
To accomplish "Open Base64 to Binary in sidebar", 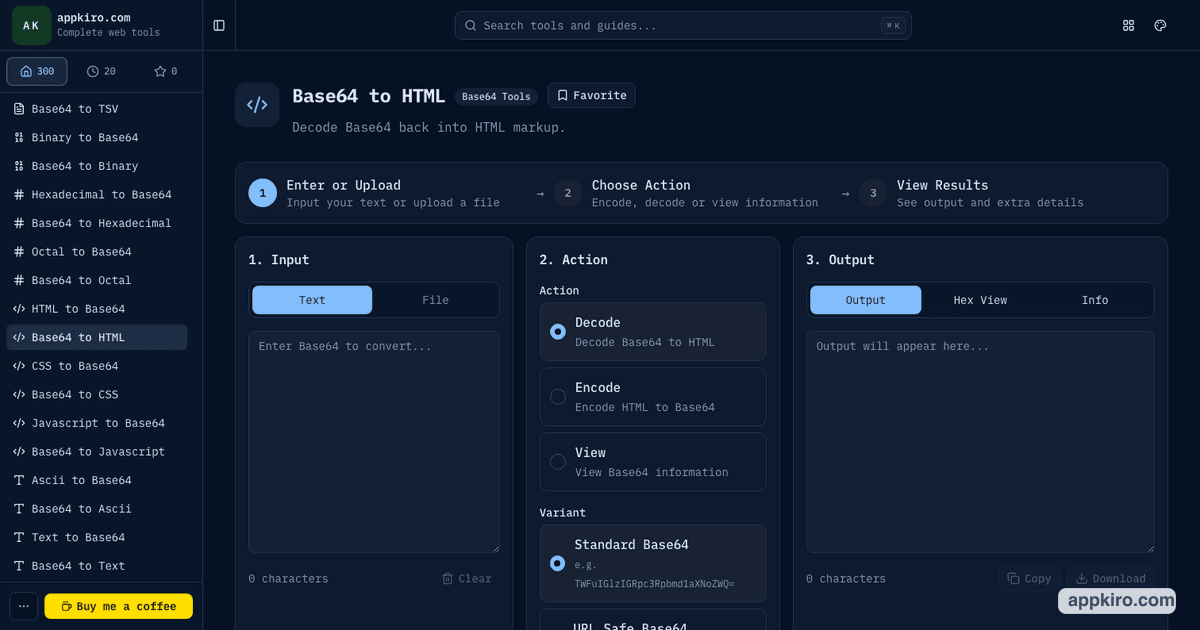I will tap(97, 166).
